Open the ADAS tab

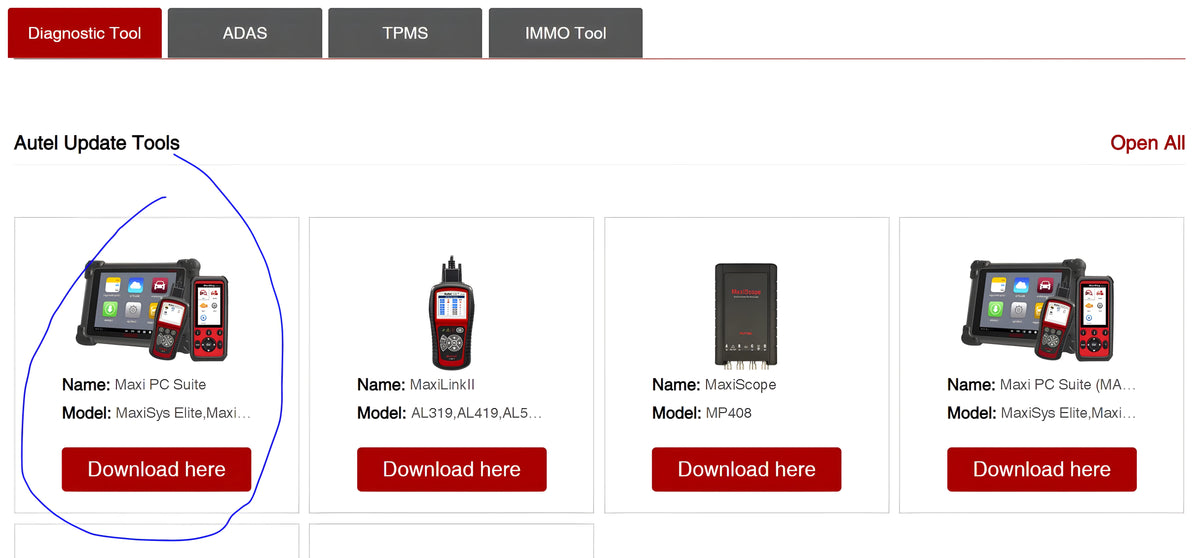[x=245, y=33]
